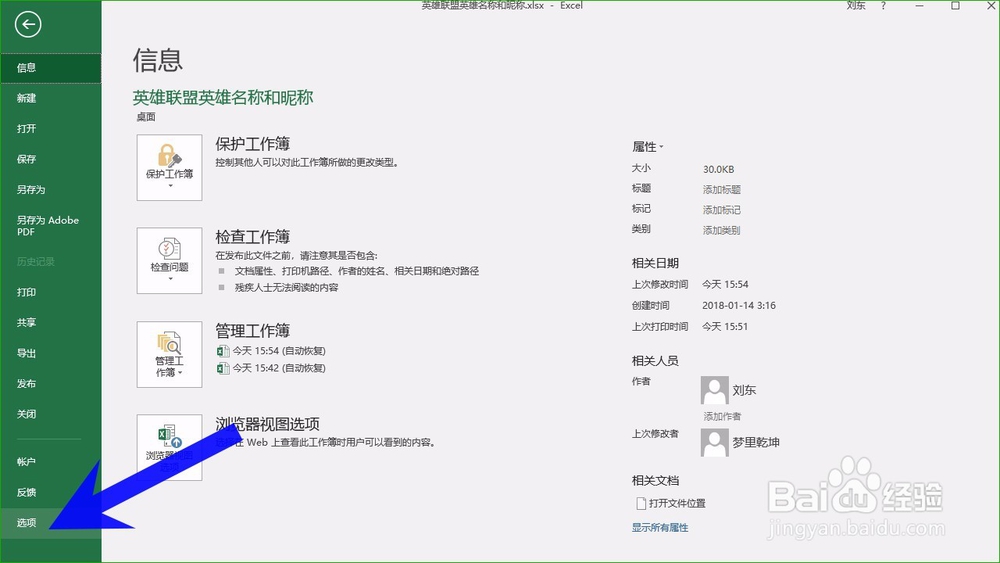Image resolution: width=1000 pixels, height=563 pixels.
Task: Click 添加作者 to add an author
Action: tap(722, 416)
